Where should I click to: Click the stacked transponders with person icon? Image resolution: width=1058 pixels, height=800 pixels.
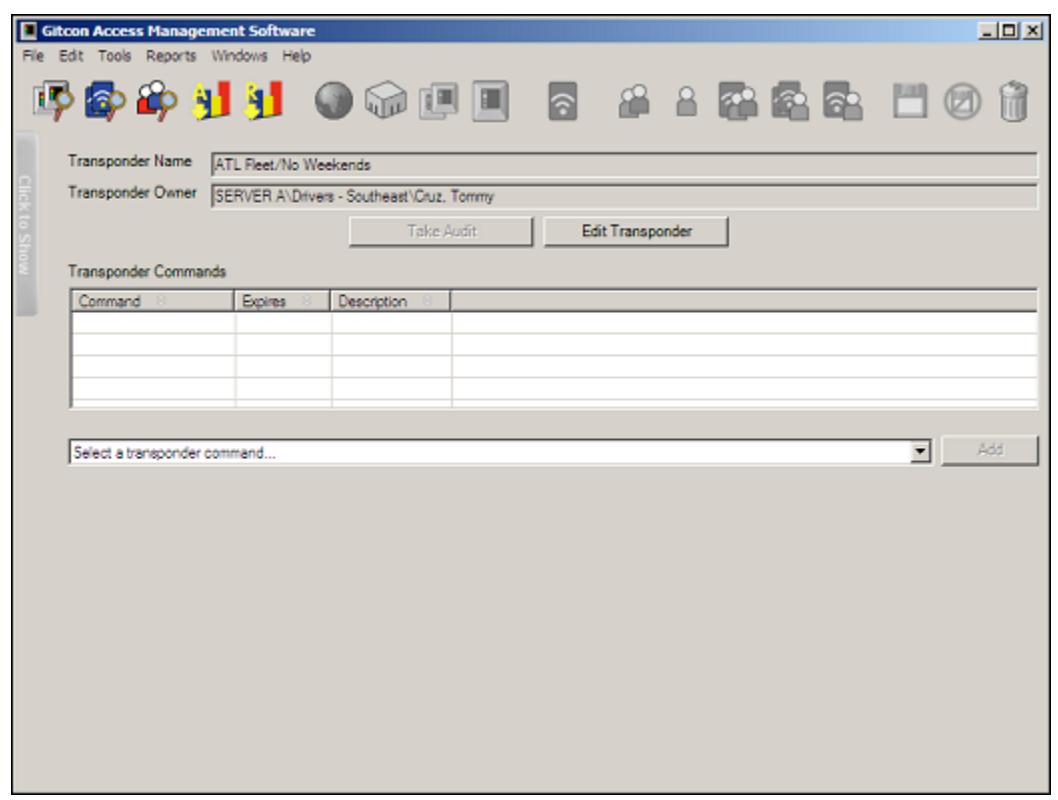[790, 101]
